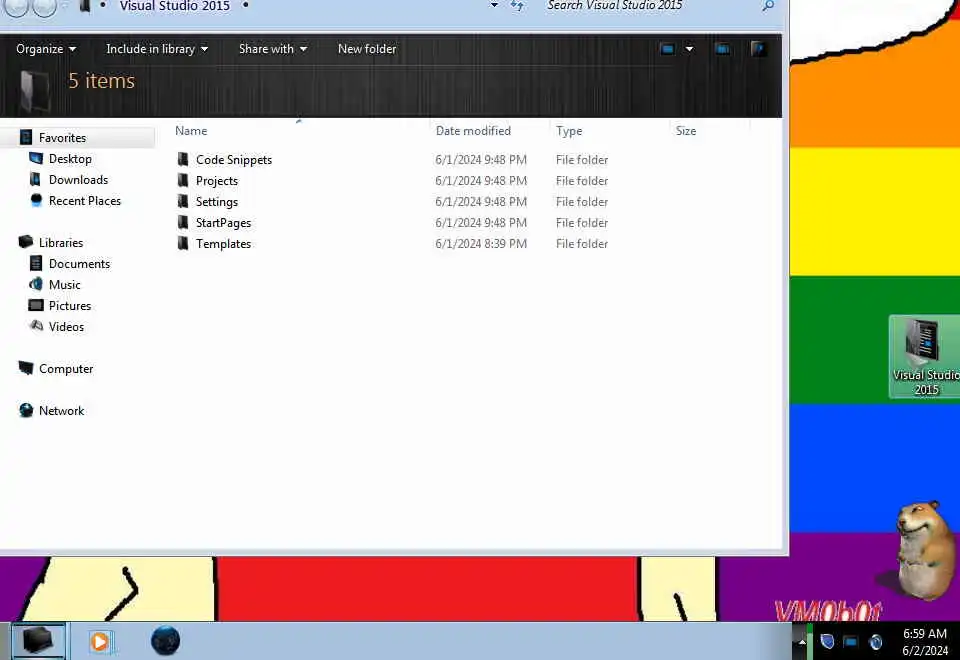Click the Recent Places icon
The height and width of the screenshot is (660, 960).
click(36, 200)
